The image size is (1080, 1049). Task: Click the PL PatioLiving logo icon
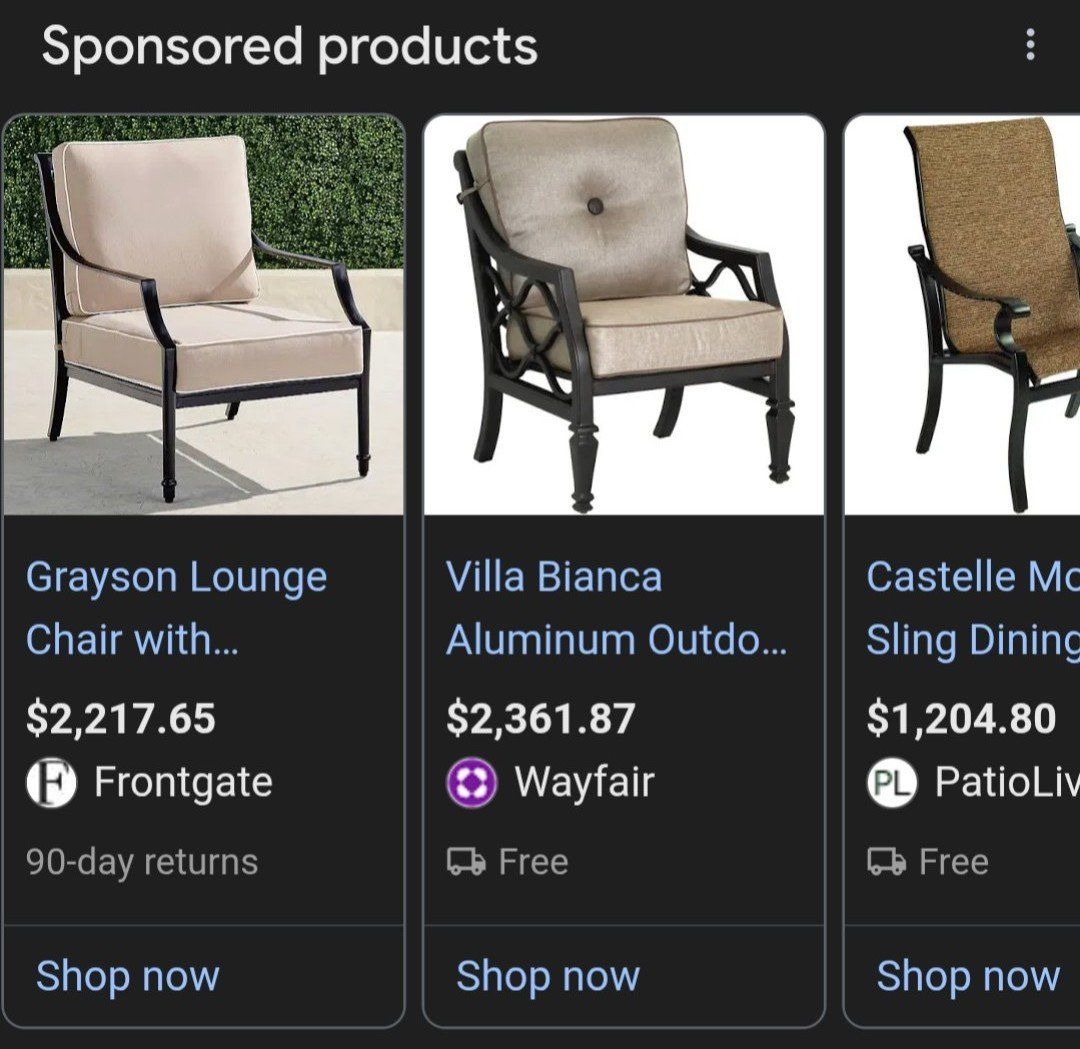coord(891,784)
